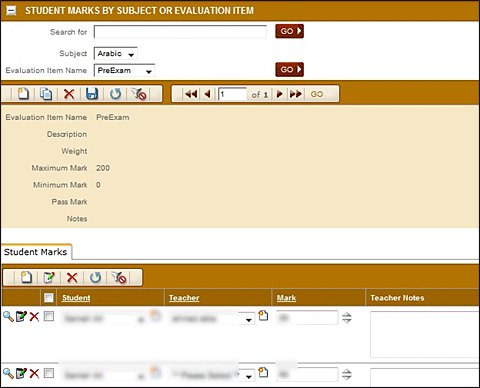Open the Evaluation Item Name dropdown PreExam
Screen dimensions: 480x388
pos(124,70)
